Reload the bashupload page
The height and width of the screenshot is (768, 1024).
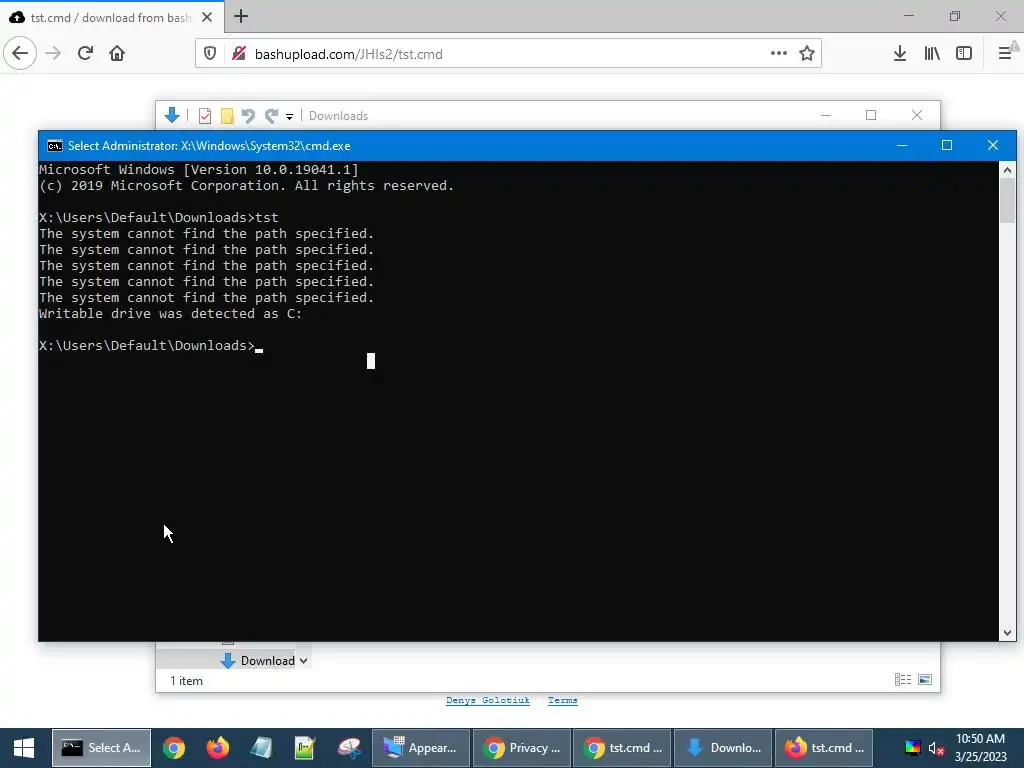click(86, 54)
